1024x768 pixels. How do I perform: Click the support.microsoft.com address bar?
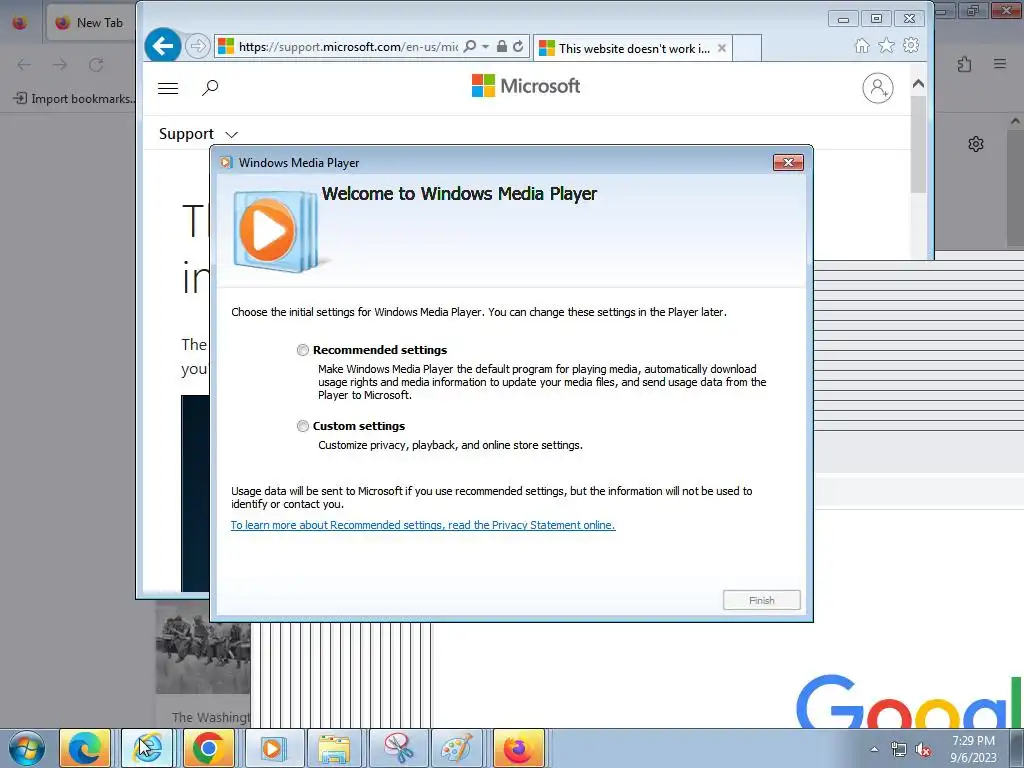pyautogui.click(x=347, y=47)
